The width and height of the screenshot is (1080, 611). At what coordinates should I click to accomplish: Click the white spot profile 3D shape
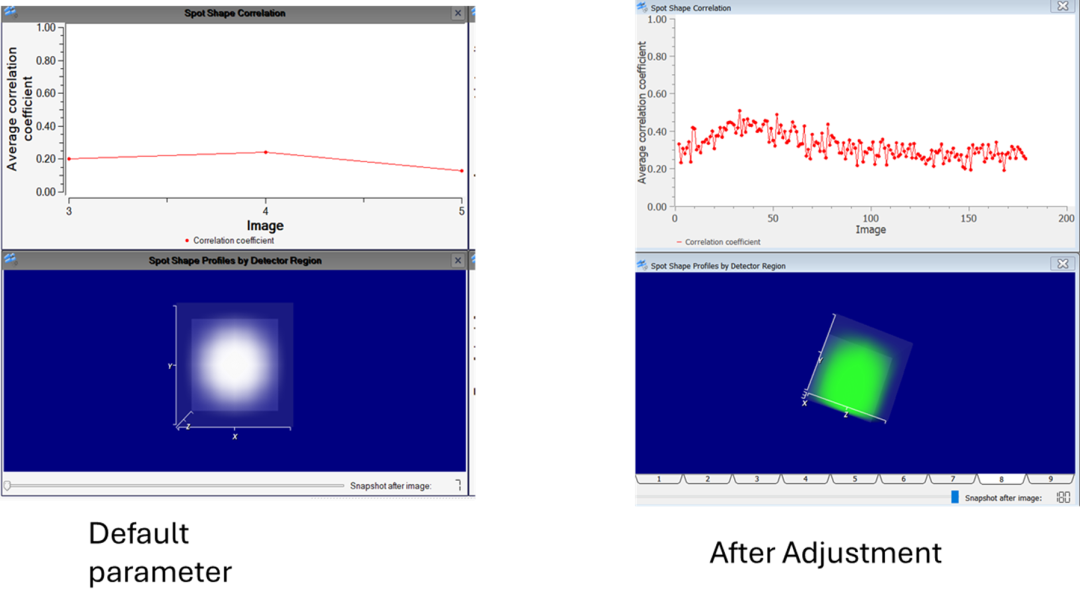pyautogui.click(x=236, y=365)
